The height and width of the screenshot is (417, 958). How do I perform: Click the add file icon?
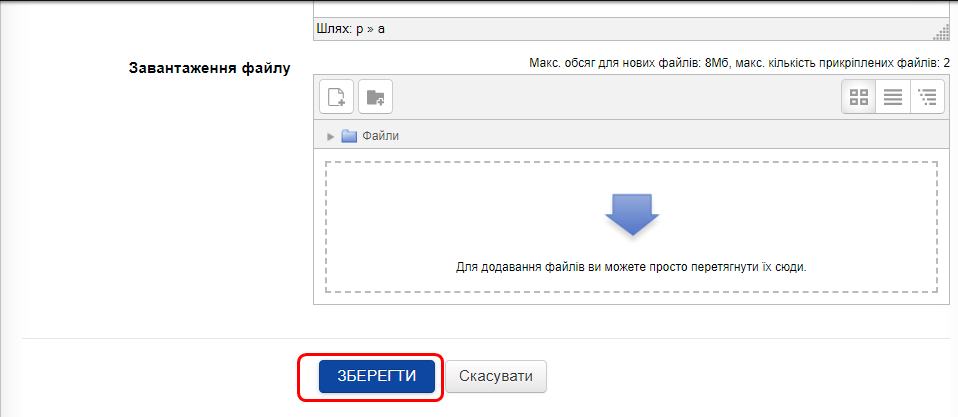pos(337,97)
